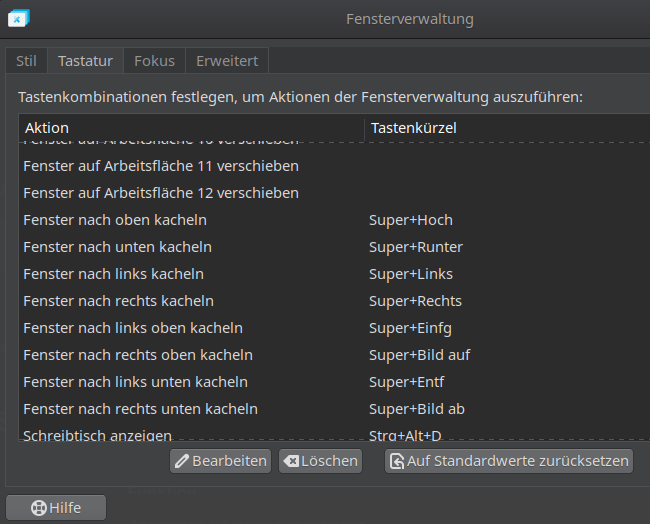This screenshot has width=650, height=524.
Task: Sort by the Tastenkürzel column header
Action: pos(507,128)
